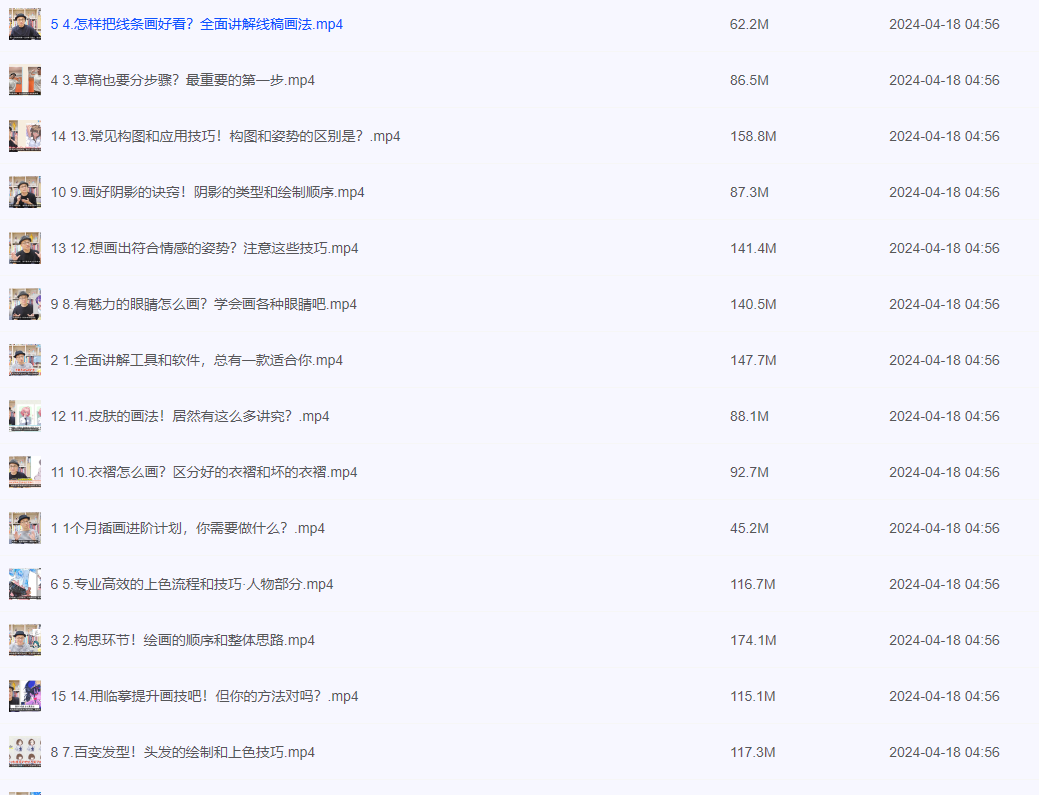Open the 13.常见构图和应用技巧 file name
1039x795 pixels.
[225, 136]
